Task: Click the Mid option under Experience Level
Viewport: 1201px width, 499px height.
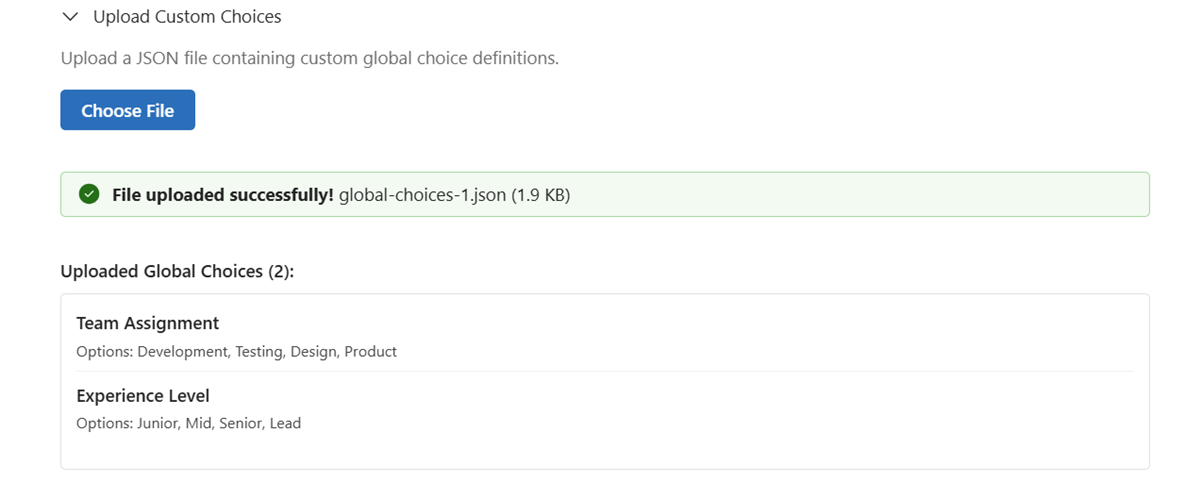Action: point(199,423)
